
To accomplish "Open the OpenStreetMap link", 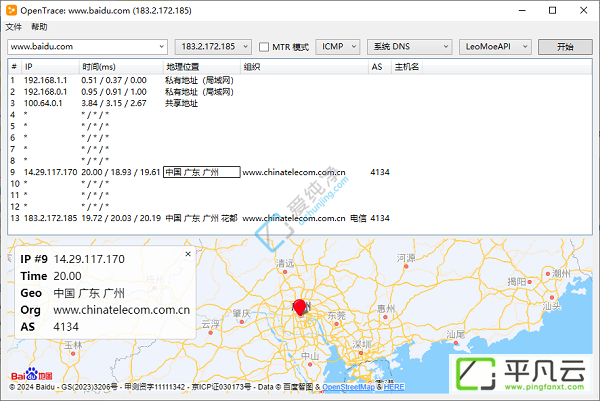I will [348, 387].
